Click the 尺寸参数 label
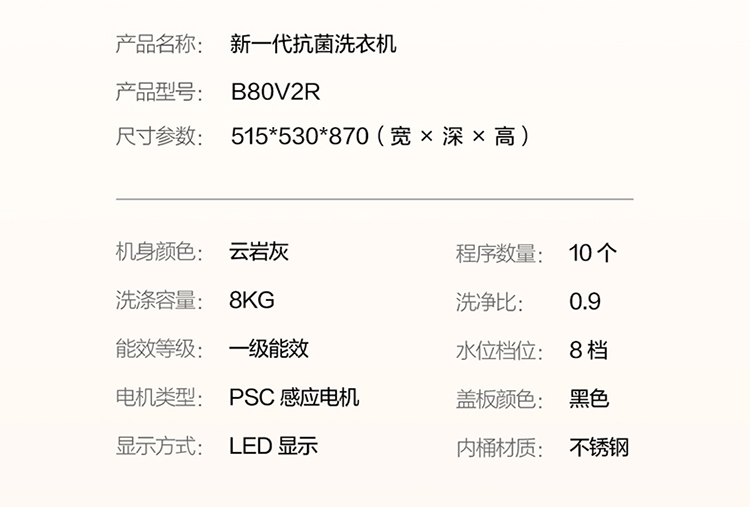750x507 pixels. 159,137
